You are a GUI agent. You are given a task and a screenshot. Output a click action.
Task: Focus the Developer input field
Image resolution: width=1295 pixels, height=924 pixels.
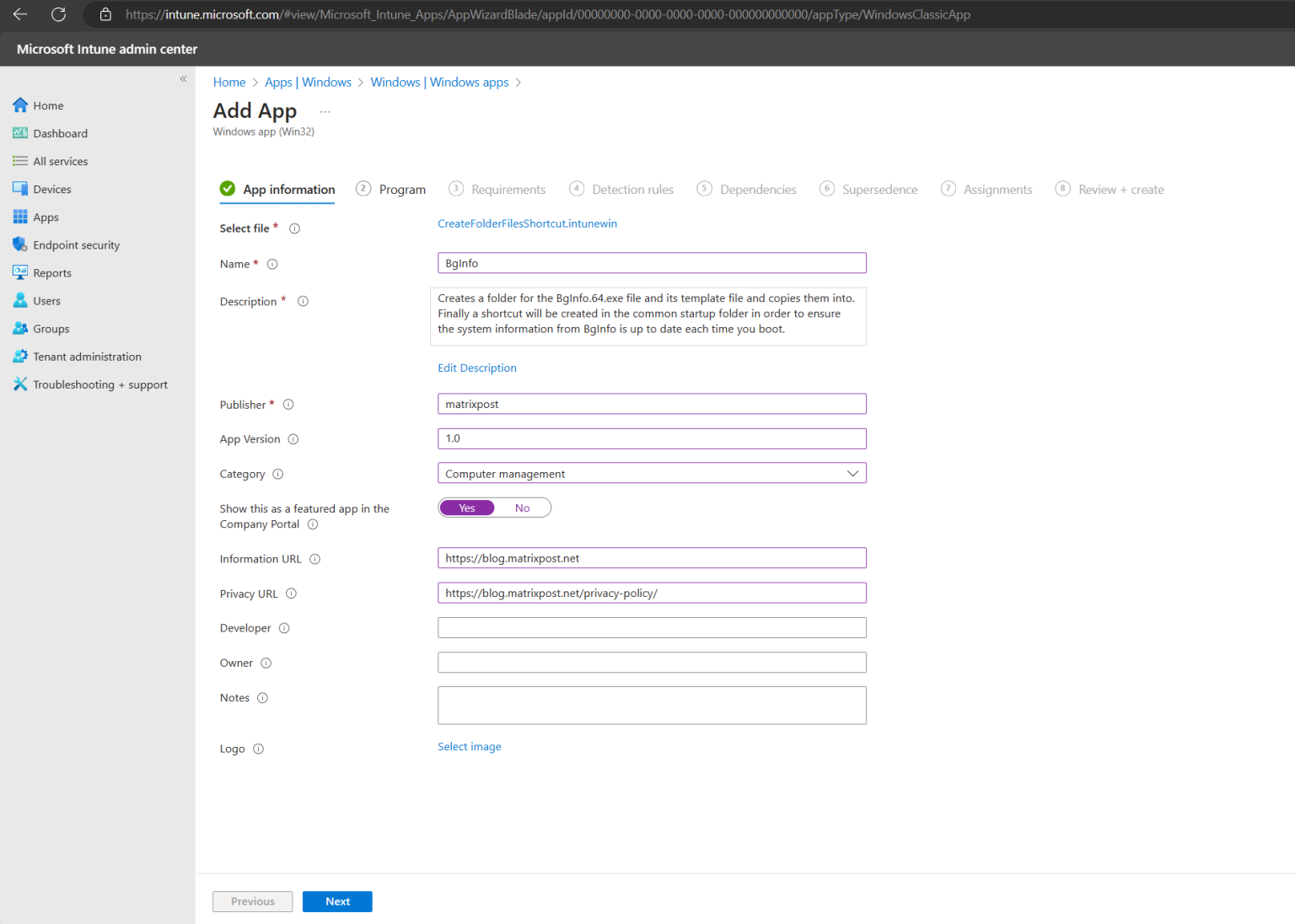pyautogui.click(x=652, y=627)
